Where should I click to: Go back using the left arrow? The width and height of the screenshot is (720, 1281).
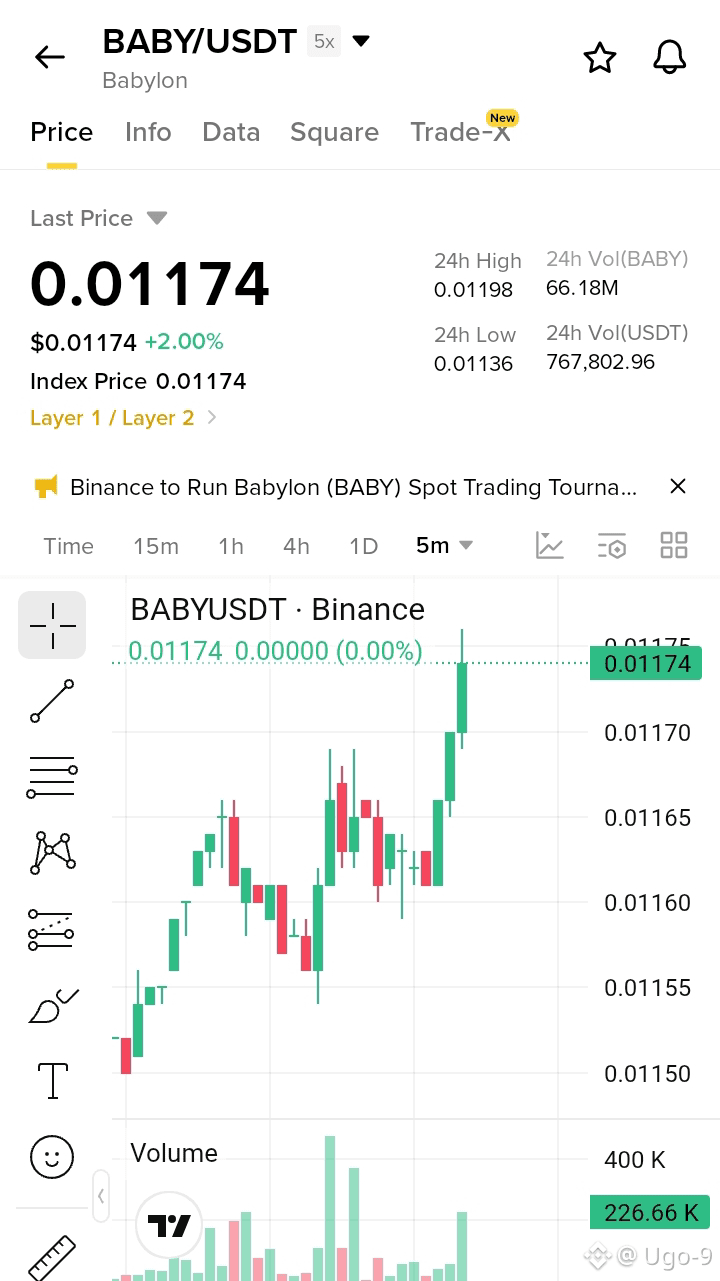coord(49,57)
